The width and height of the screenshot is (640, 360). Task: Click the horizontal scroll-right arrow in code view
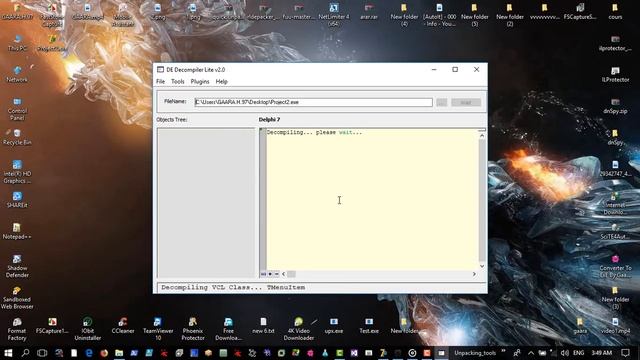click(474, 274)
